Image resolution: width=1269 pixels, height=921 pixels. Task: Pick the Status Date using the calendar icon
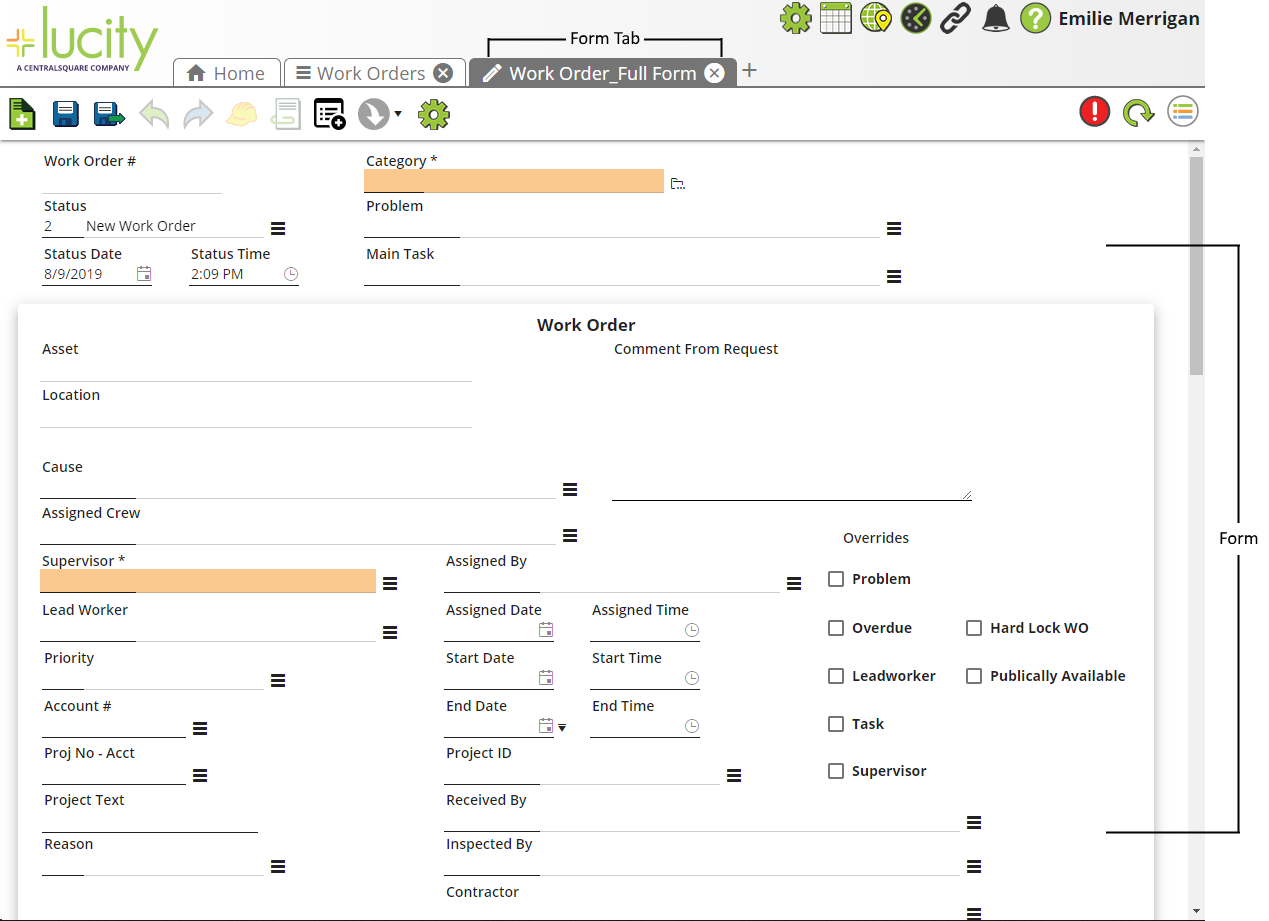[x=143, y=273]
